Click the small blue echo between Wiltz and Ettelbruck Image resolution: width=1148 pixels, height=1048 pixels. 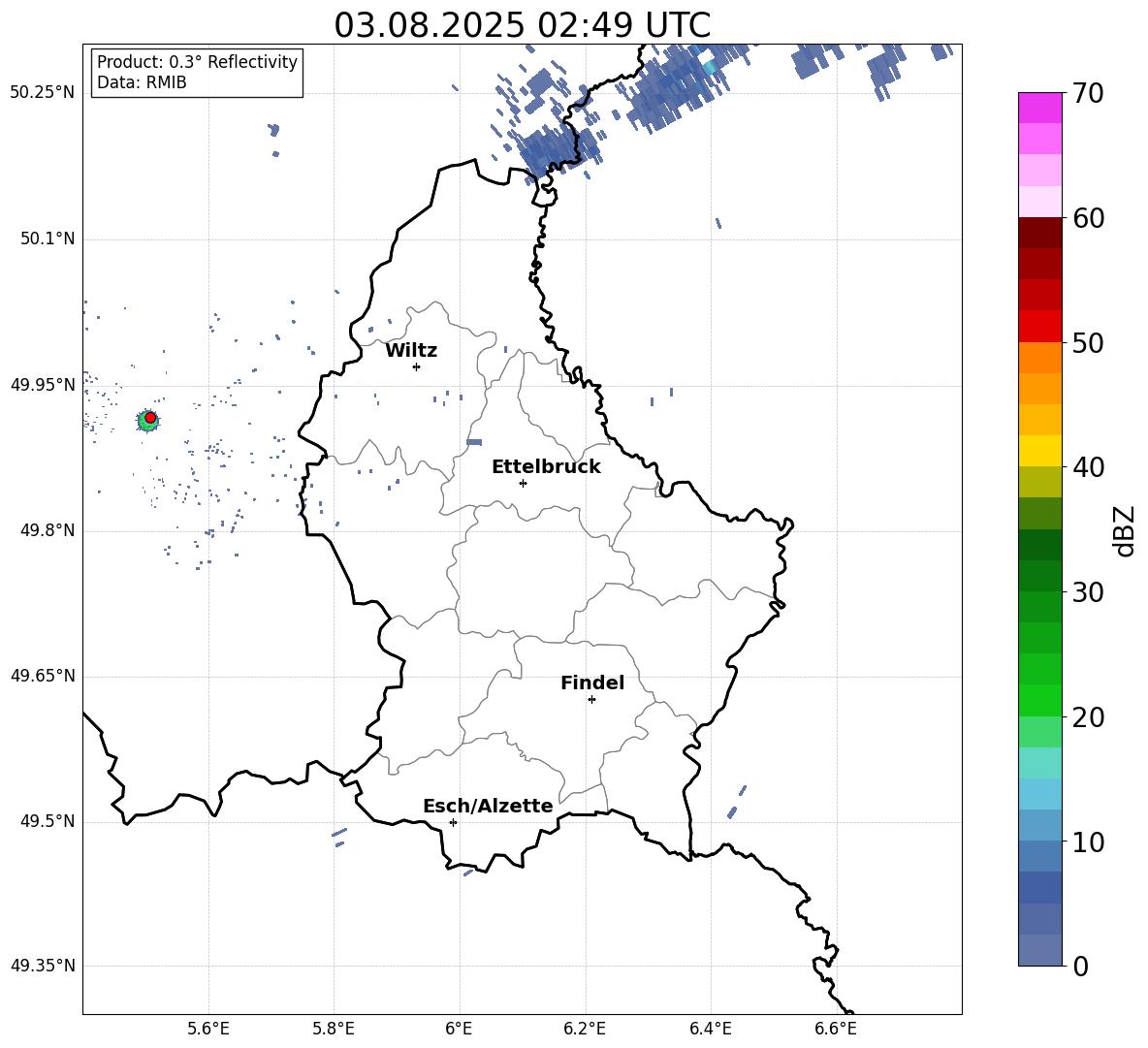coord(474,442)
